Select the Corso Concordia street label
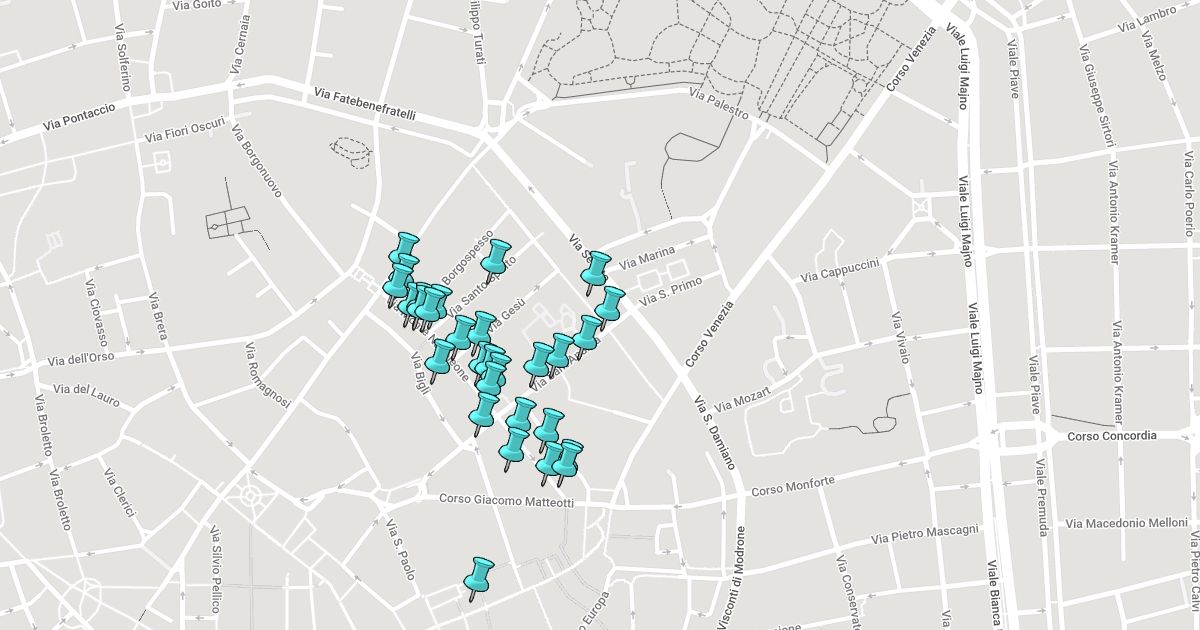 pyautogui.click(x=1111, y=436)
